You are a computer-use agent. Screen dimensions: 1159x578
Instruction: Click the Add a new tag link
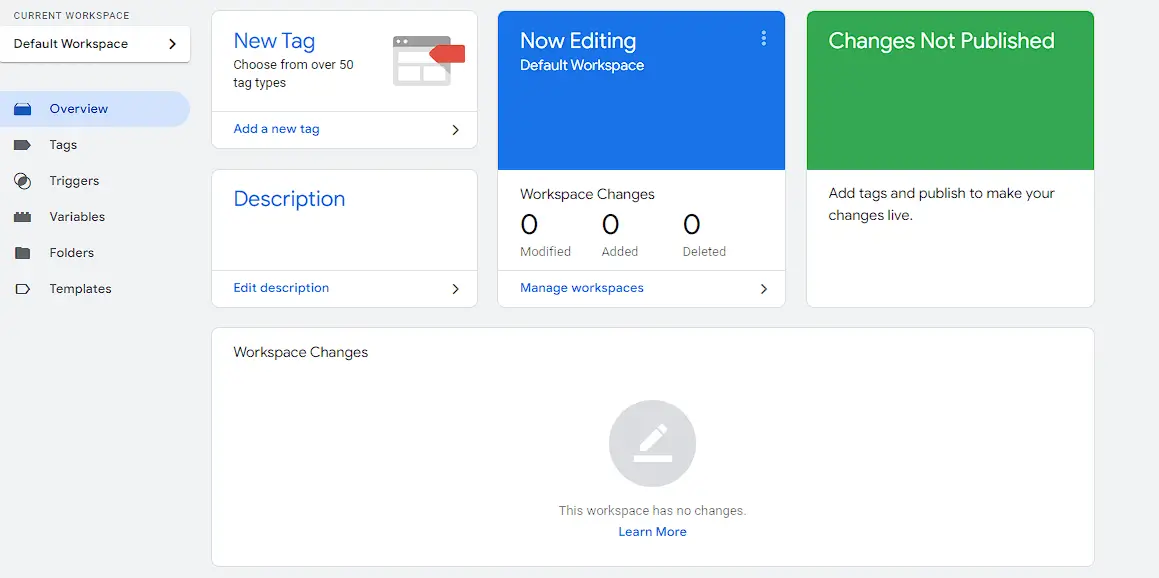click(276, 129)
